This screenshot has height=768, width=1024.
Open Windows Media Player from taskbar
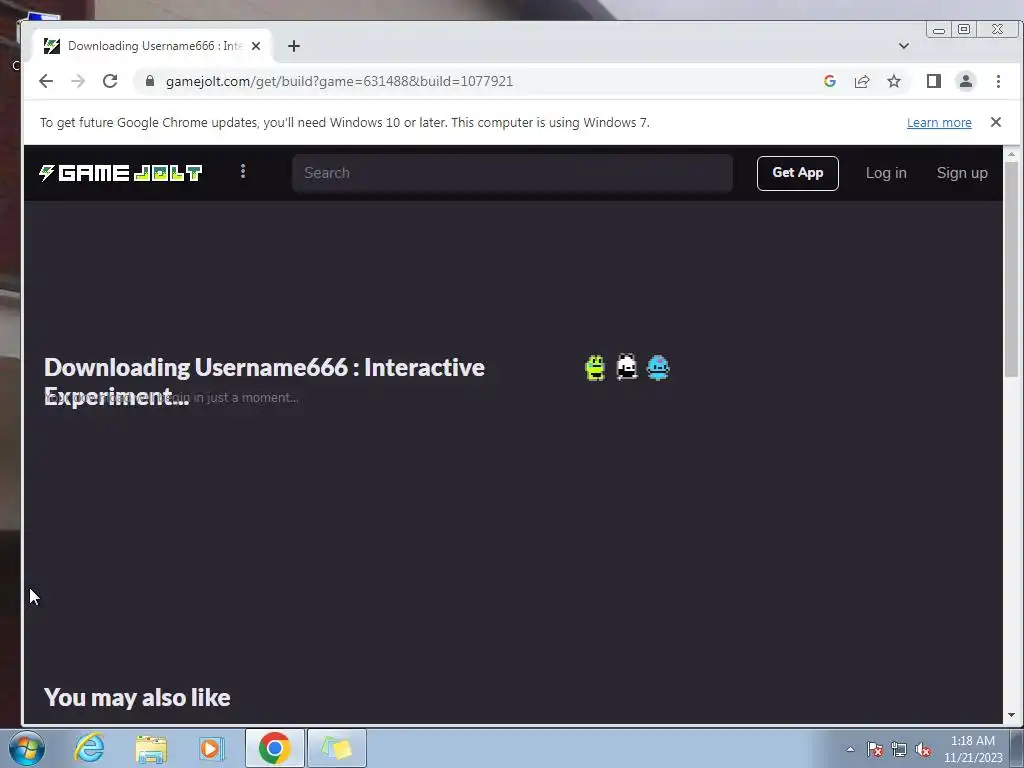(212, 748)
